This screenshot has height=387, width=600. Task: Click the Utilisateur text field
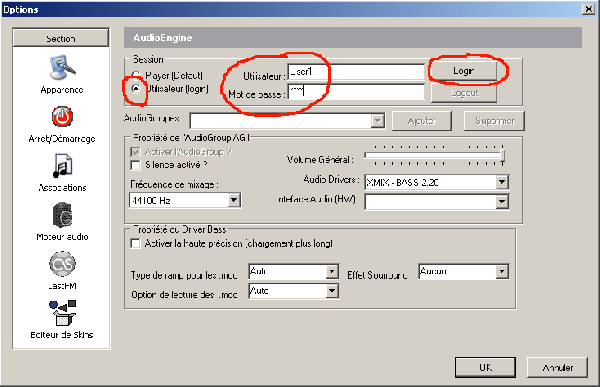(x=356, y=72)
